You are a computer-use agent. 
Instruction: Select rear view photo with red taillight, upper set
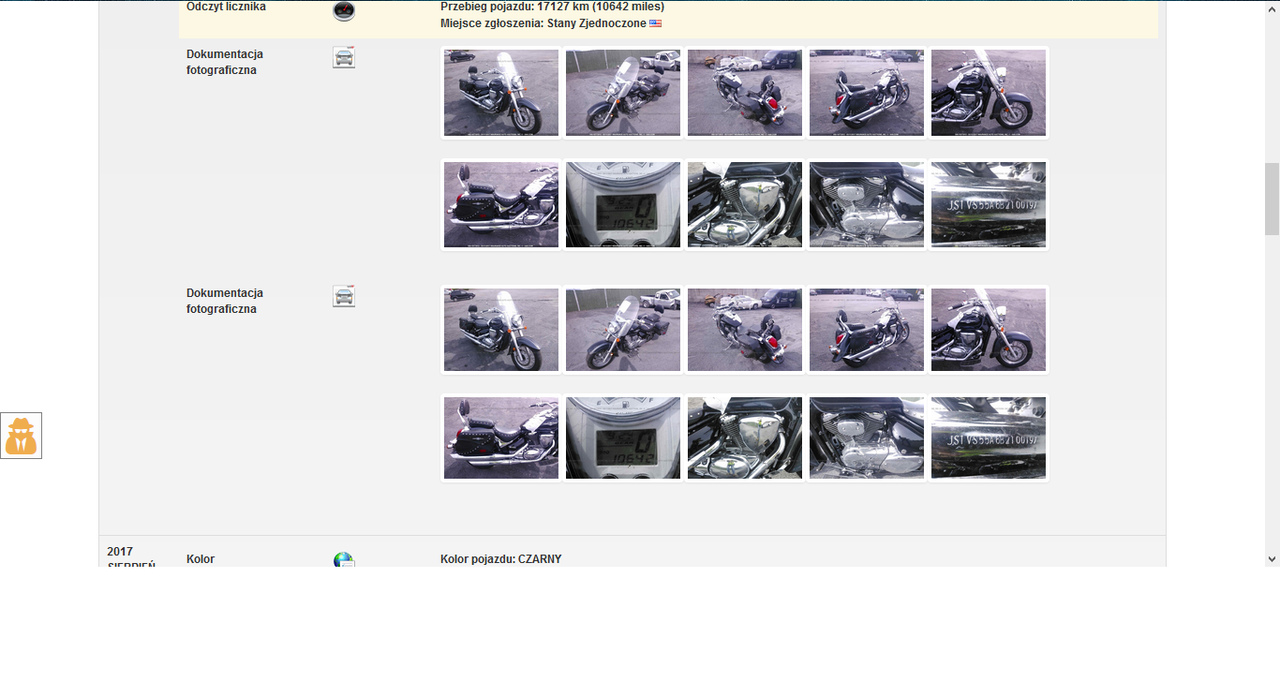(745, 93)
